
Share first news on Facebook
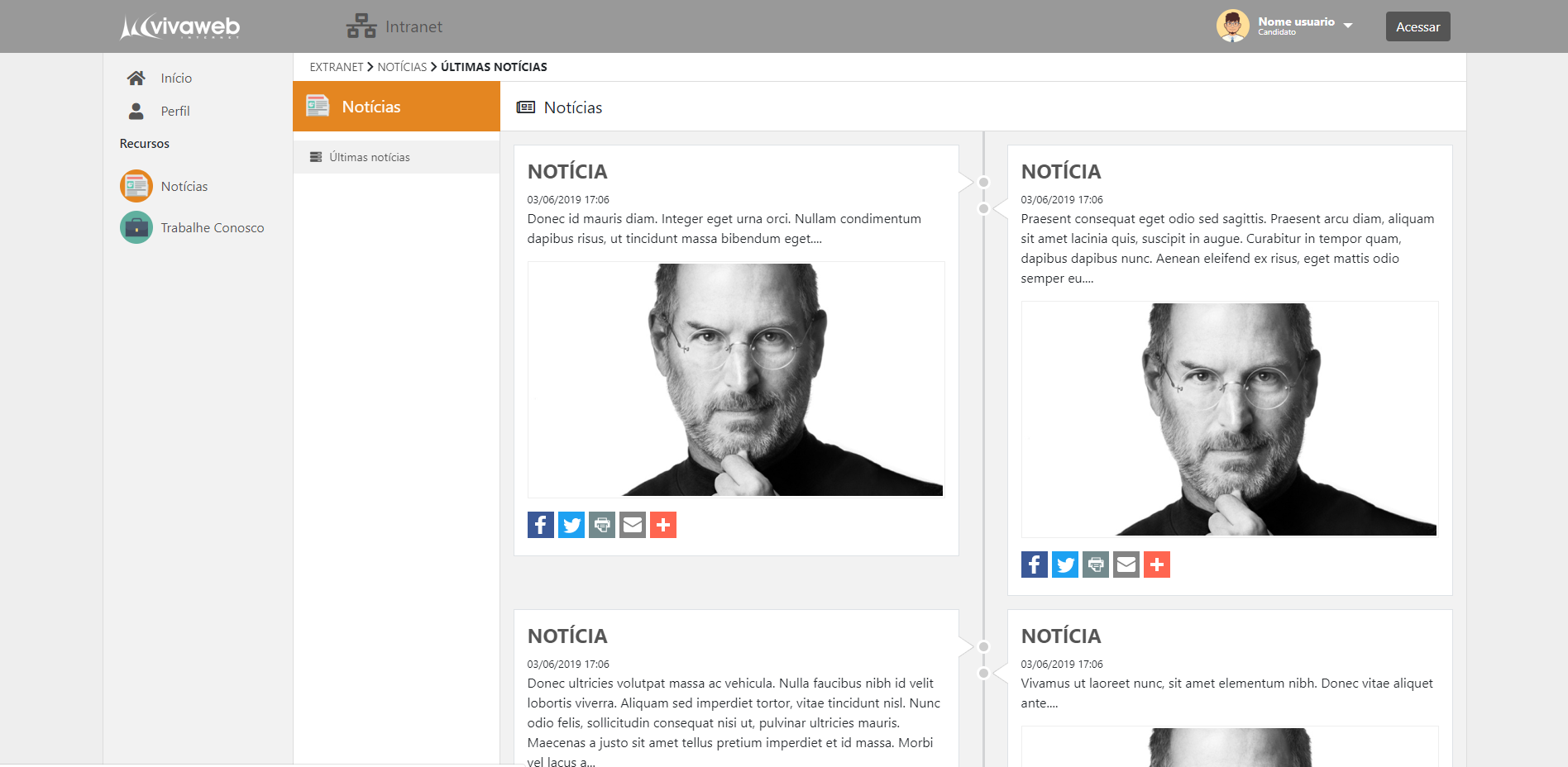[540, 525]
